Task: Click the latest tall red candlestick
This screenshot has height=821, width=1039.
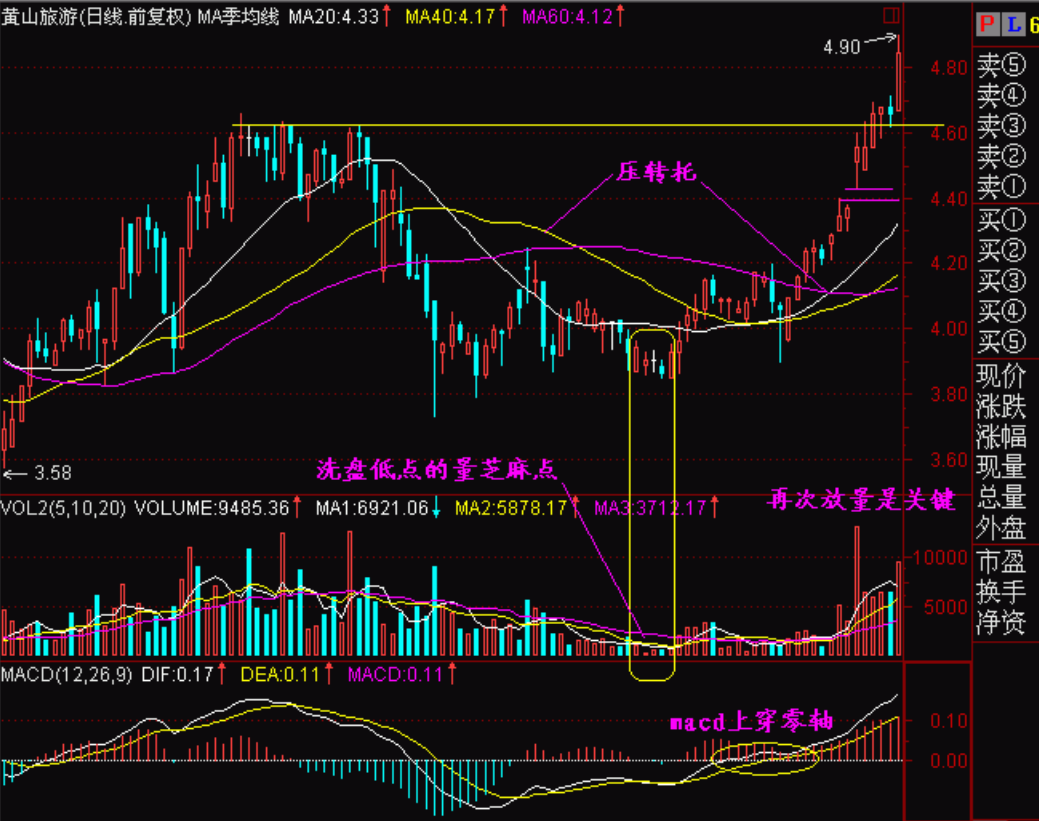Action: click(x=899, y=80)
